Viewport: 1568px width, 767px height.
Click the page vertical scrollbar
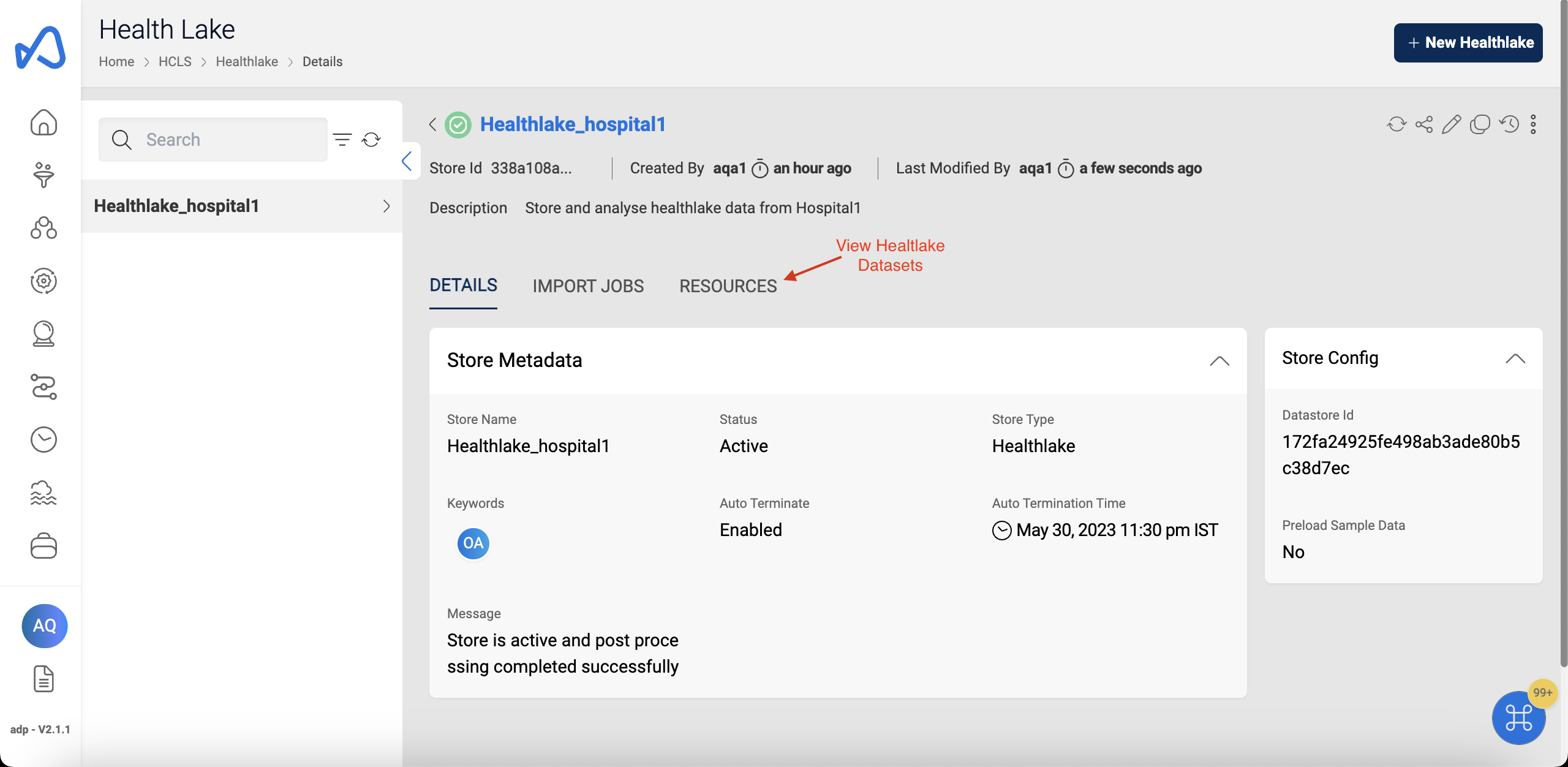tap(1564, 334)
